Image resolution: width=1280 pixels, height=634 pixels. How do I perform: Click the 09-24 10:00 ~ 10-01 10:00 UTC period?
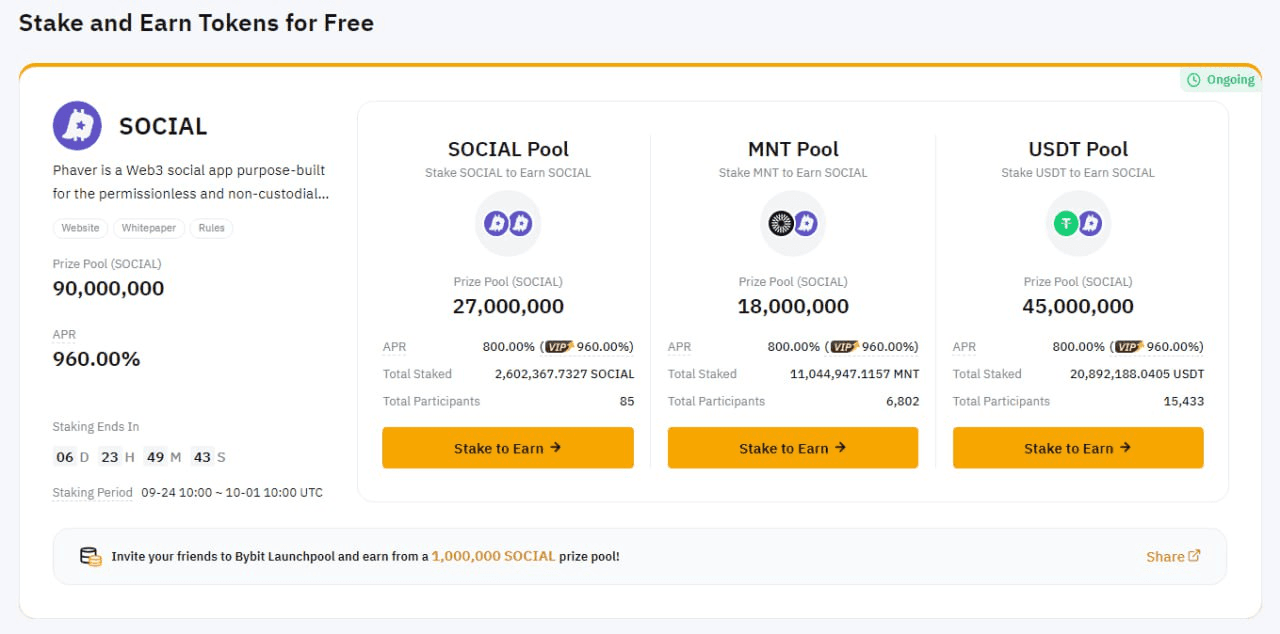coord(232,492)
